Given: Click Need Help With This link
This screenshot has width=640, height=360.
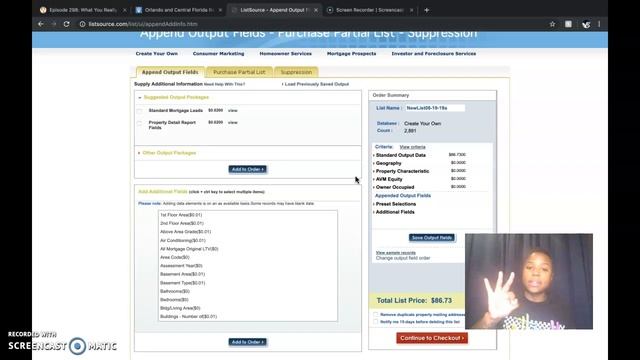Looking at the screenshot, I should click(224, 84).
